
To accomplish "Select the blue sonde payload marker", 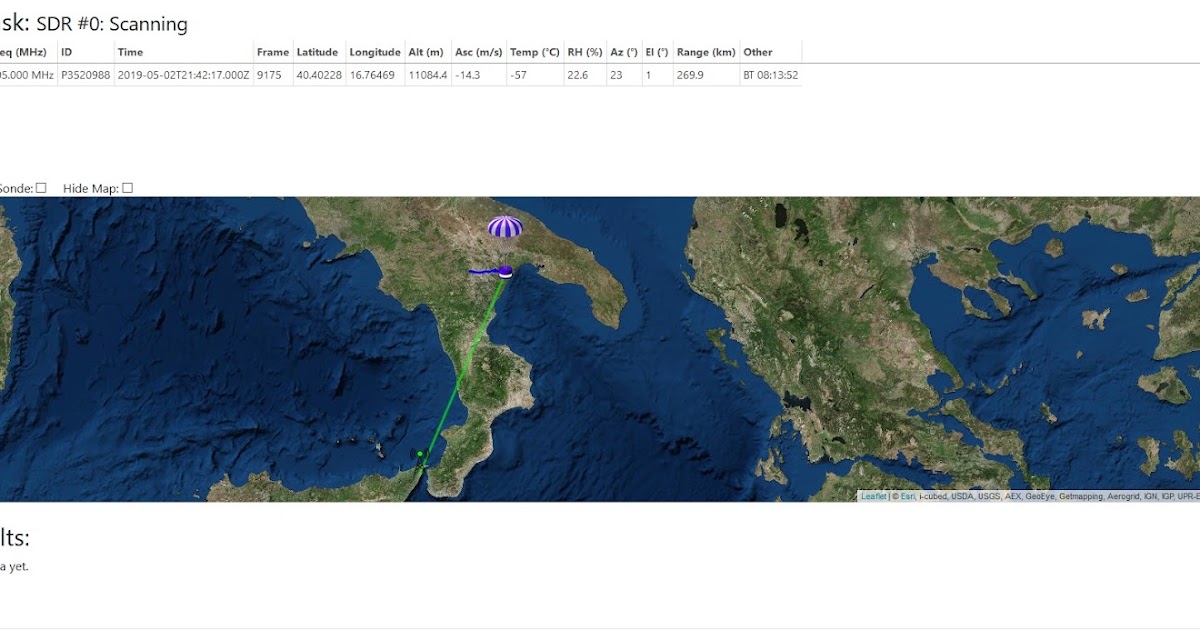I will click(x=506, y=270).
